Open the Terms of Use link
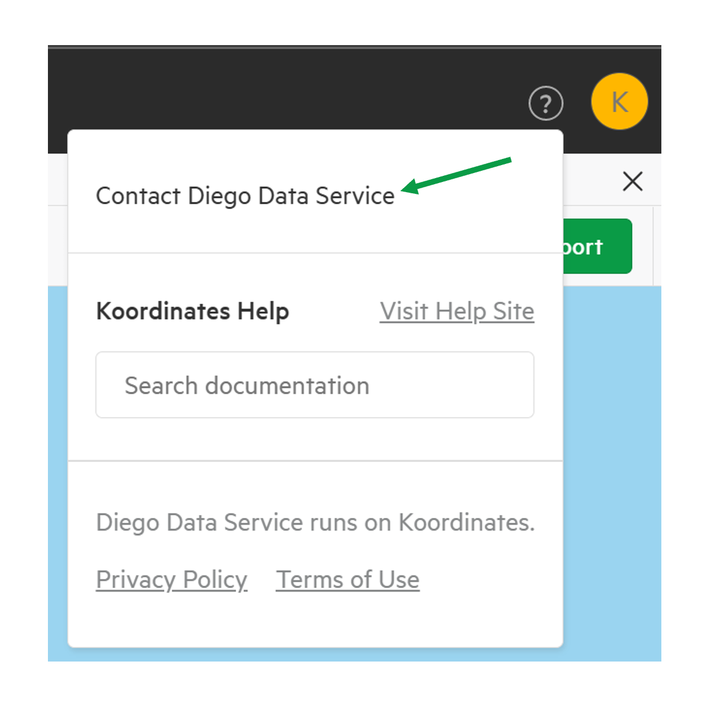This screenshot has height=719, width=720. 348,580
